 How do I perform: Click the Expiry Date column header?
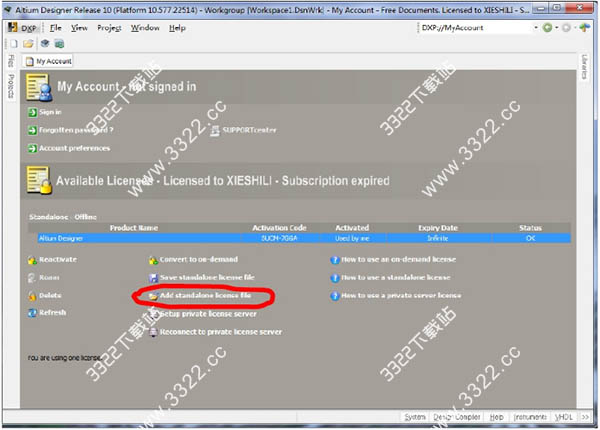(438, 228)
